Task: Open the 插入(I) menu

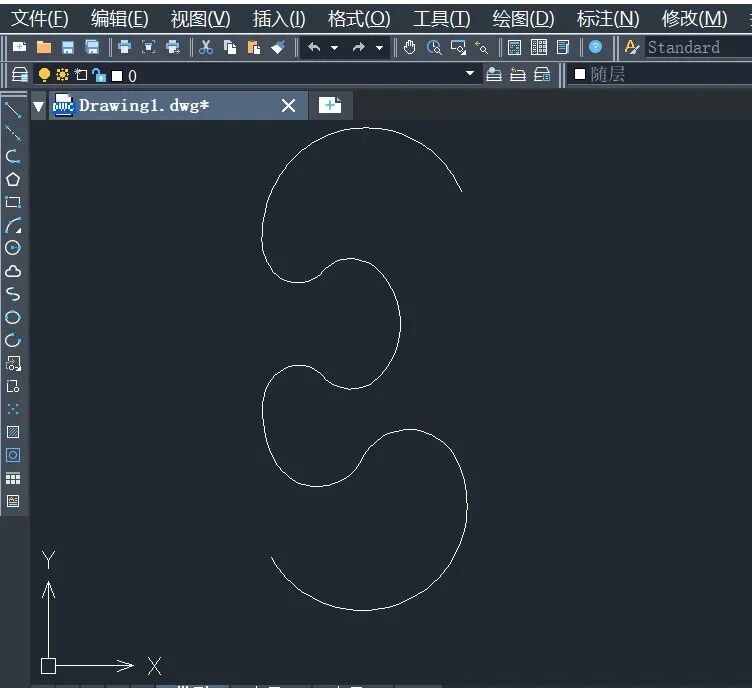Action: (x=279, y=19)
